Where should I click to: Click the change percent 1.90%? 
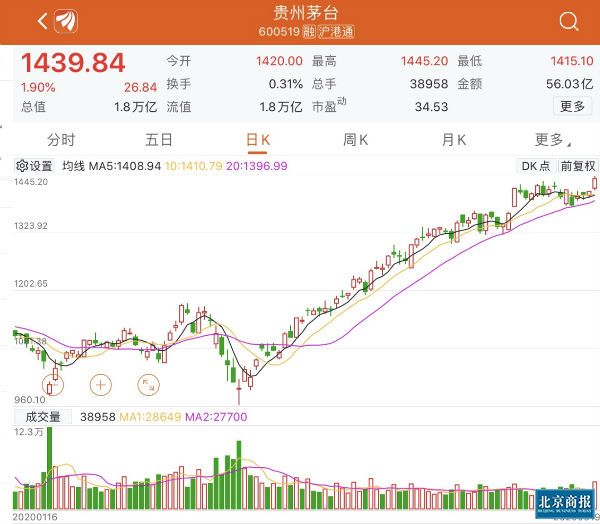(38, 88)
